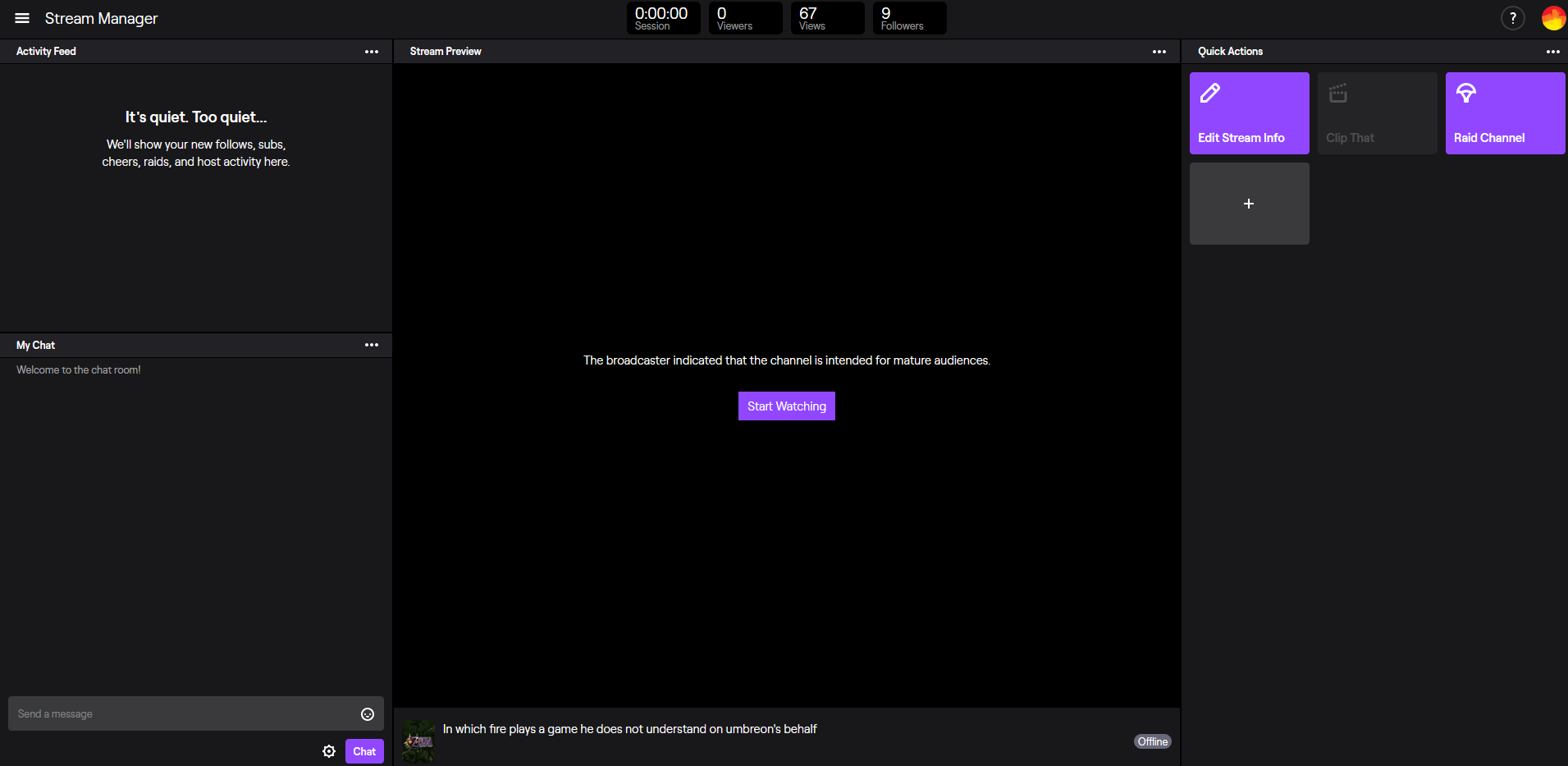Add a new quick action tile
Viewport: 1568px width, 766px height.
click(1250, 204)
